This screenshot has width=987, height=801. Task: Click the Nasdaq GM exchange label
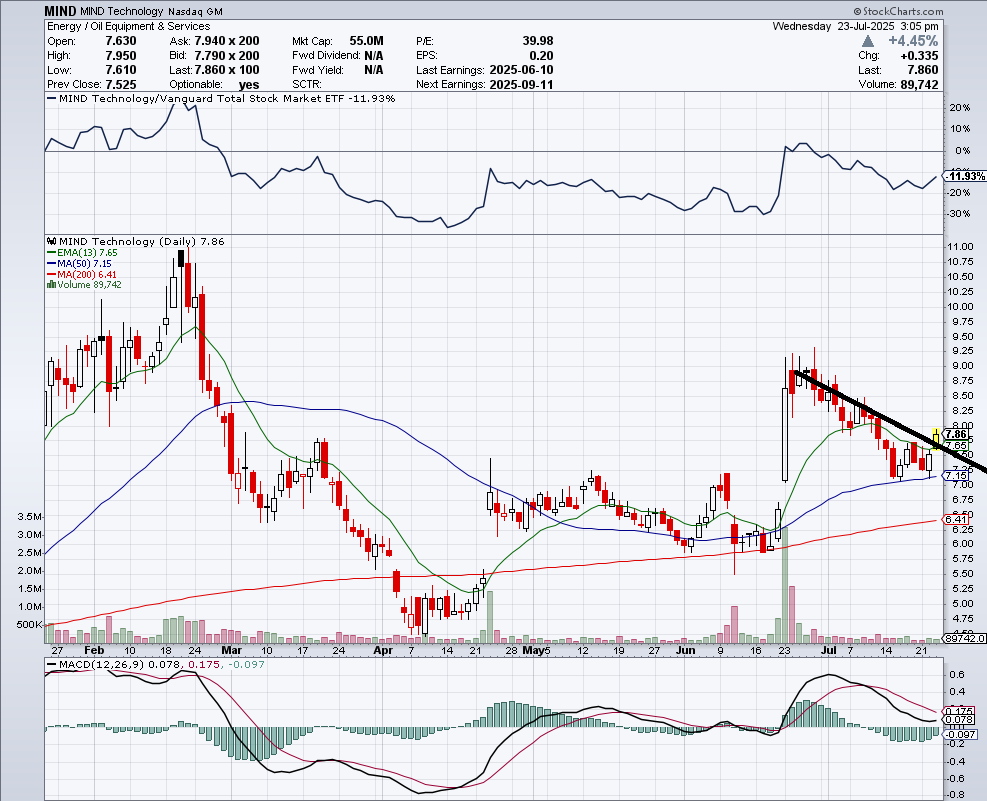(195, 11)
